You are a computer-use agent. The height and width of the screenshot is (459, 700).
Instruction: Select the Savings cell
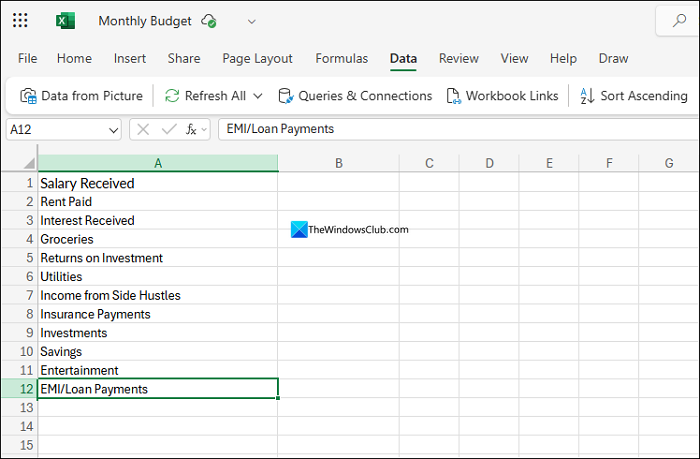click(x=158, y=352)
